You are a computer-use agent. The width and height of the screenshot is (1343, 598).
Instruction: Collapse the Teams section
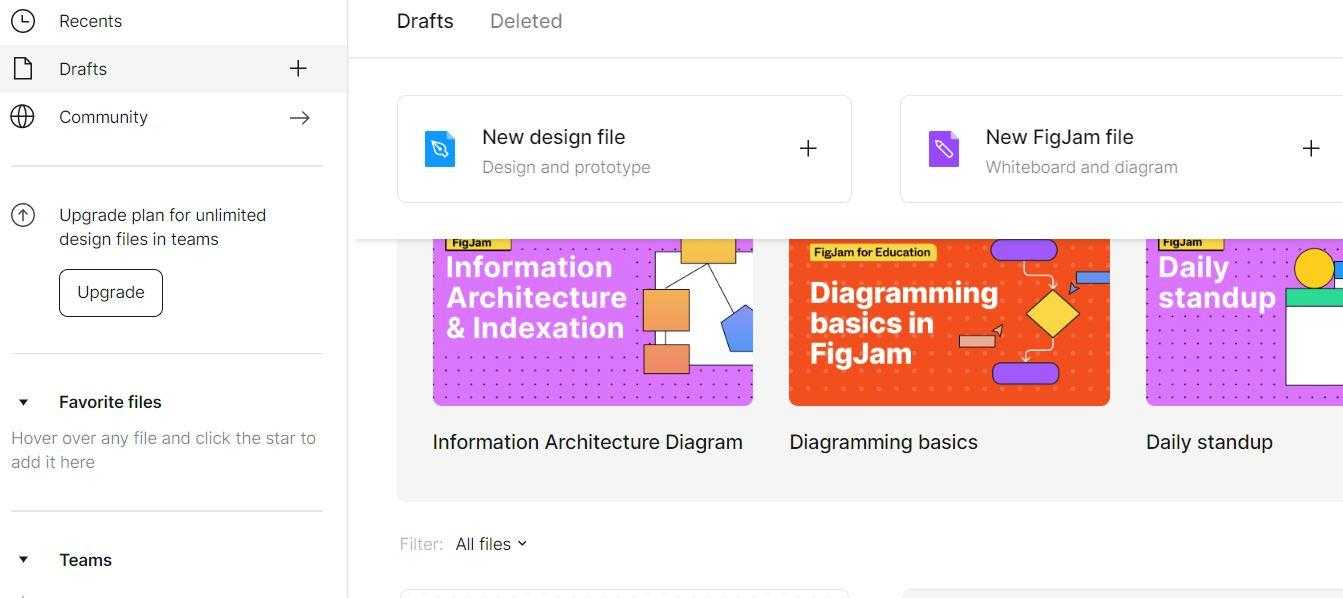(24, 560)
